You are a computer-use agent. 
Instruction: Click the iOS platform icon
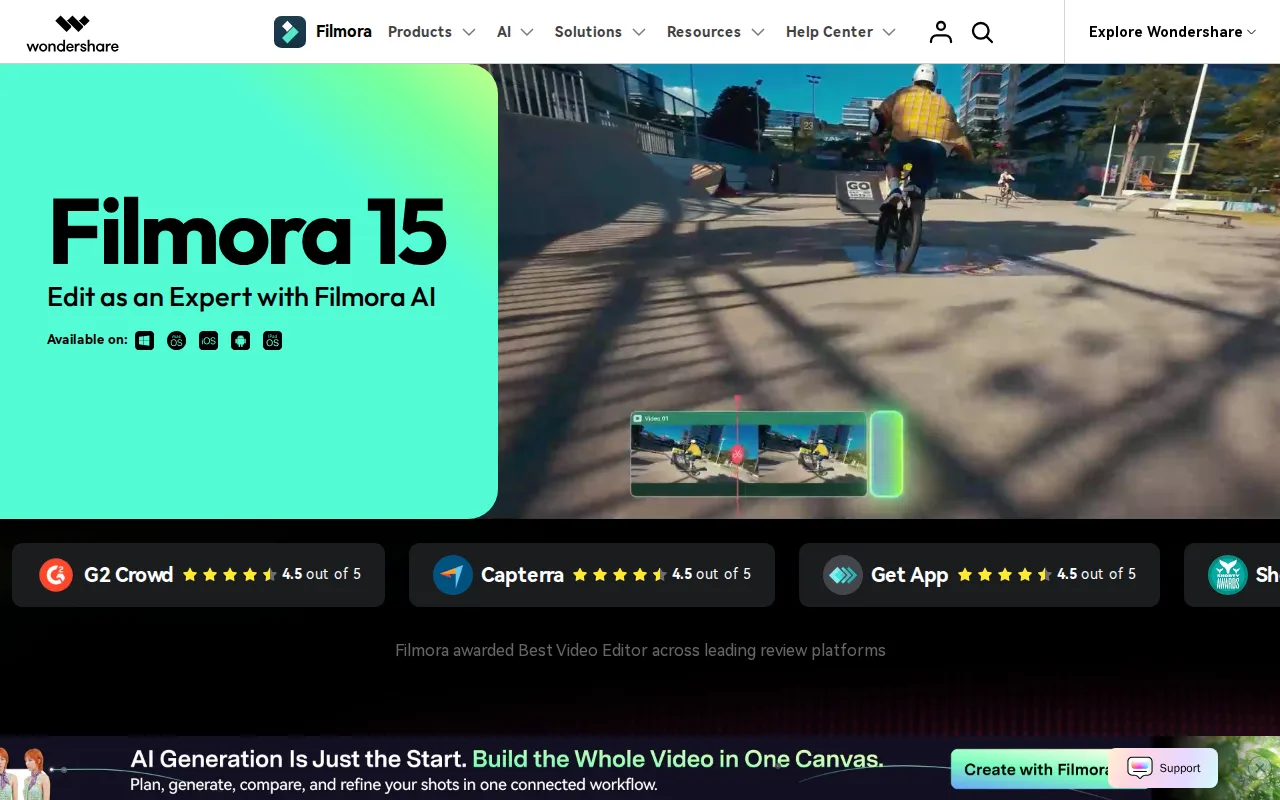click(x=208, y=341)
